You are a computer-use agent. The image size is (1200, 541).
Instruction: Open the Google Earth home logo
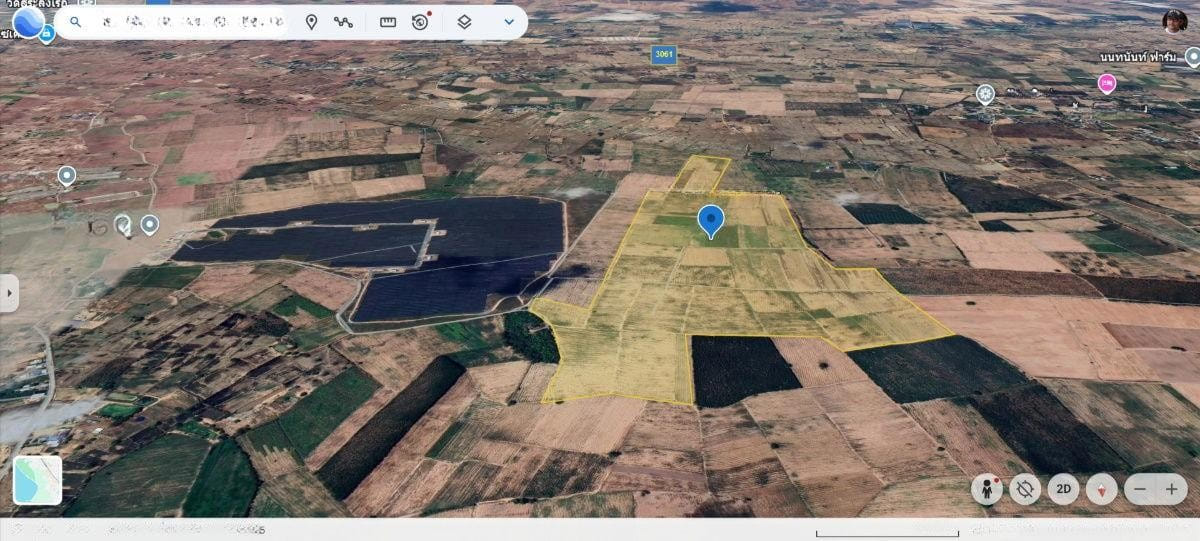click(29, 22)
